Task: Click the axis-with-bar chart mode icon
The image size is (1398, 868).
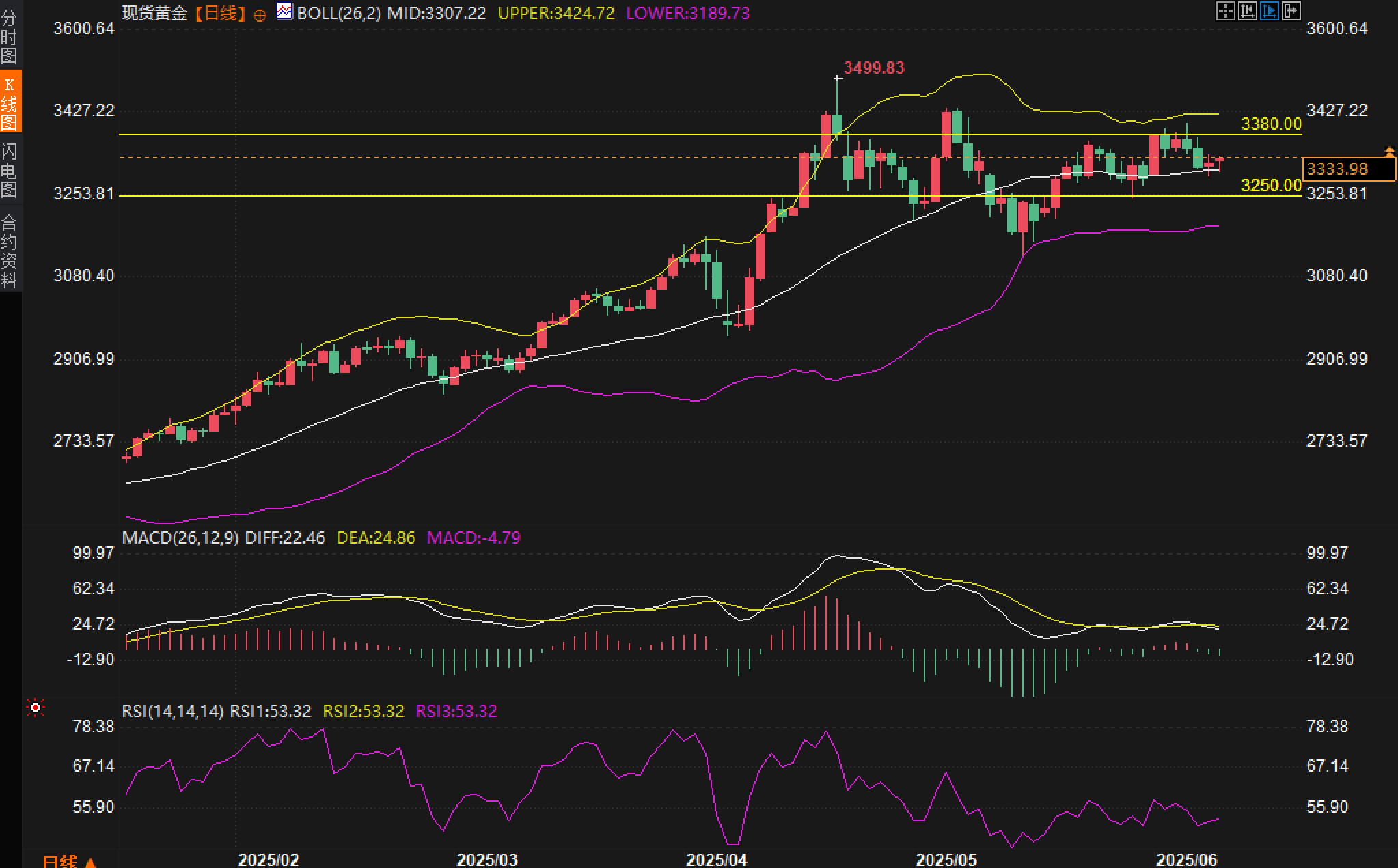Action: pyautogui.click(x=1248, y=11)
